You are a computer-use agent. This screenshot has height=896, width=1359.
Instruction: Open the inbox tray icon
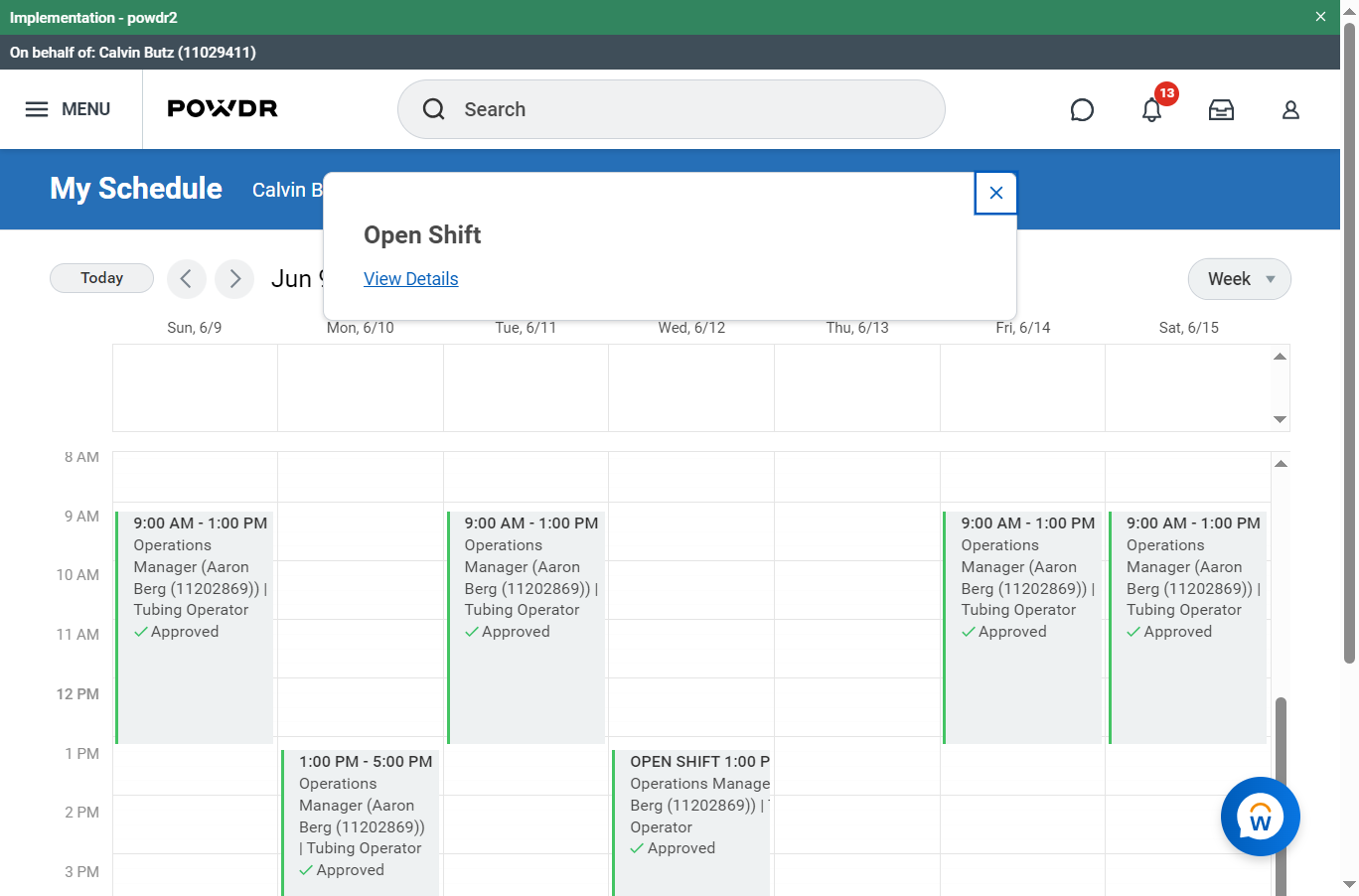1221,109
